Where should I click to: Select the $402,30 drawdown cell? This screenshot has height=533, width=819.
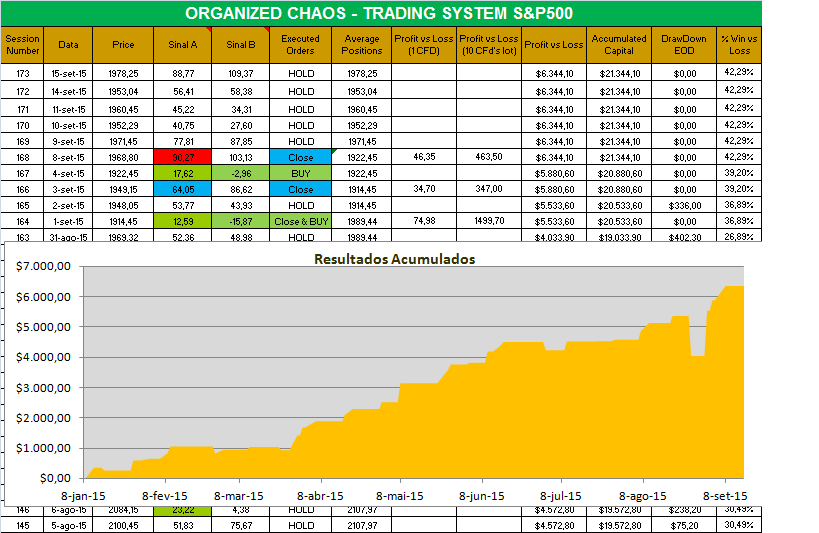[684, 237]
